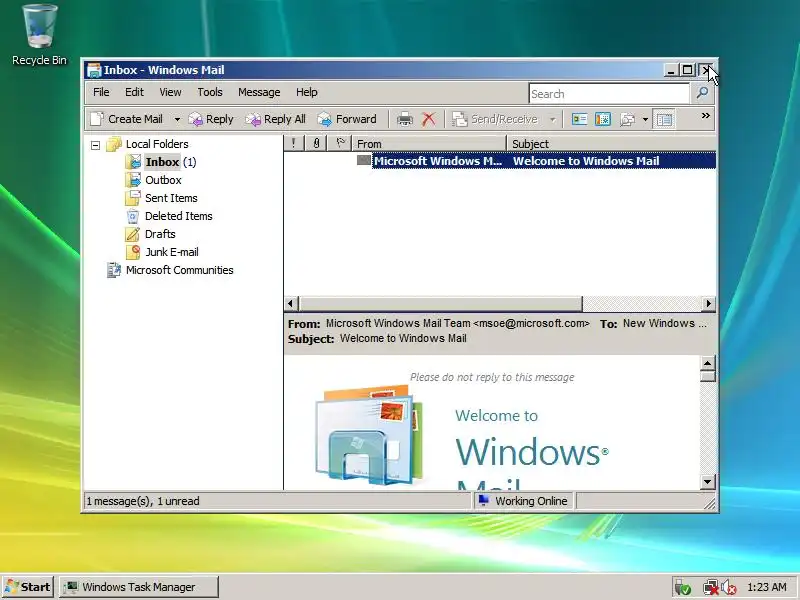The height and width of the screenshot is (600, 800).
Task: Click the Create Mail toolbar button
Action: click(x=127, y=119)
